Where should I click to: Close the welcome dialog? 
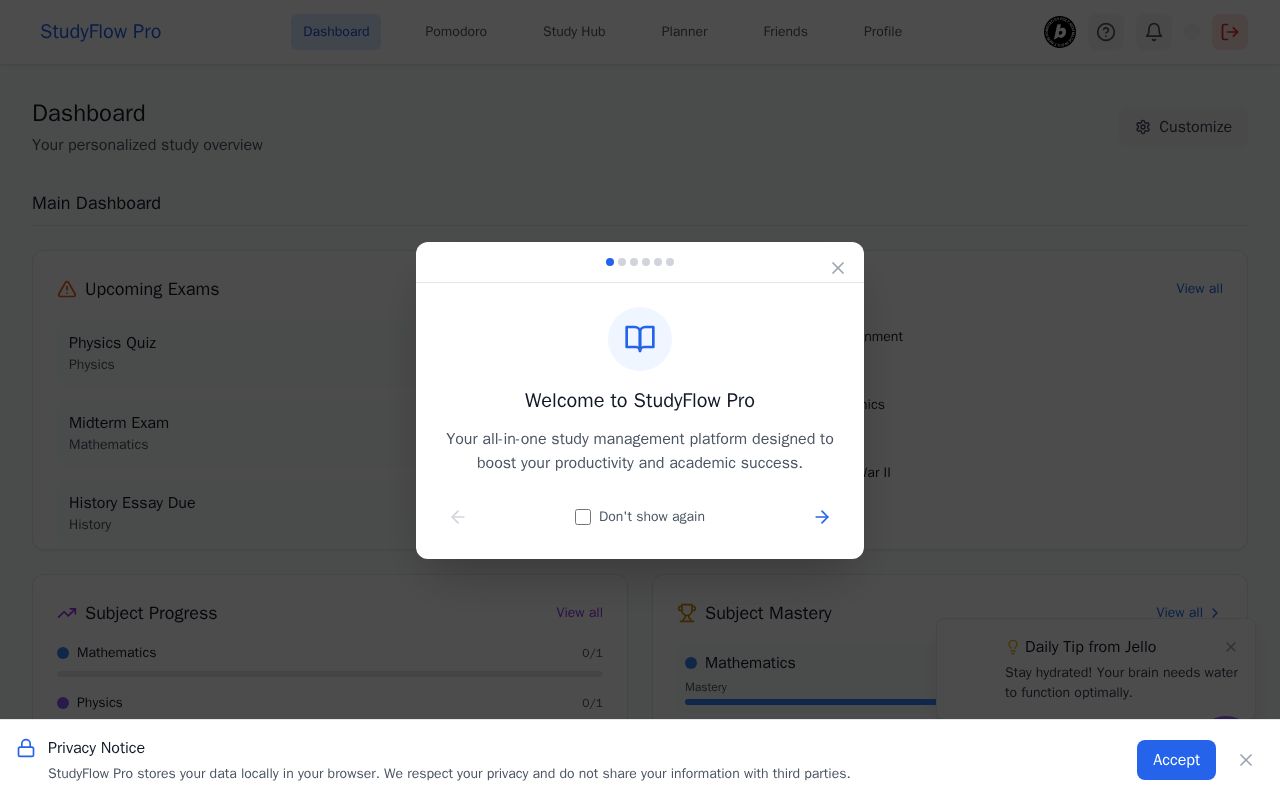838,268
